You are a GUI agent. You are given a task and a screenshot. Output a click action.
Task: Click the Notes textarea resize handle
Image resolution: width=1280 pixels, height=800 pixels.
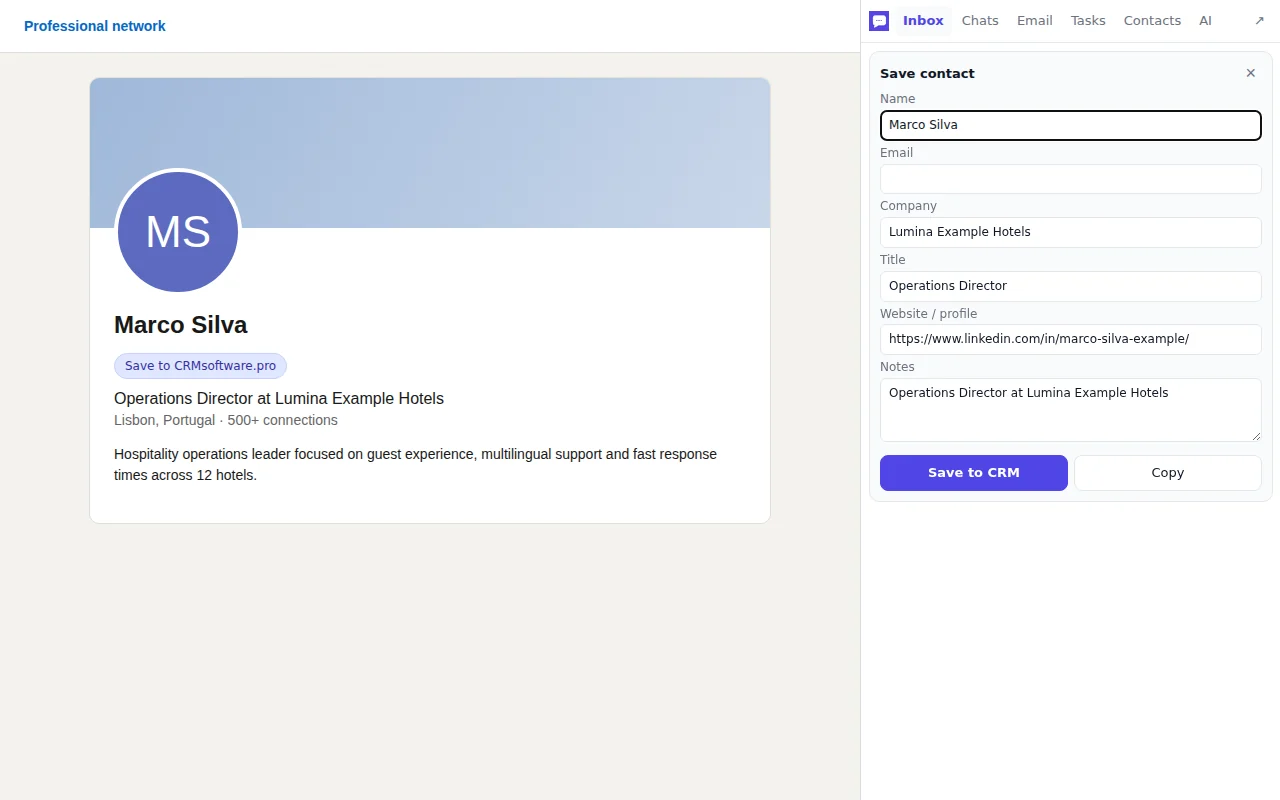pyautogui.click(x=1256, y=436)
